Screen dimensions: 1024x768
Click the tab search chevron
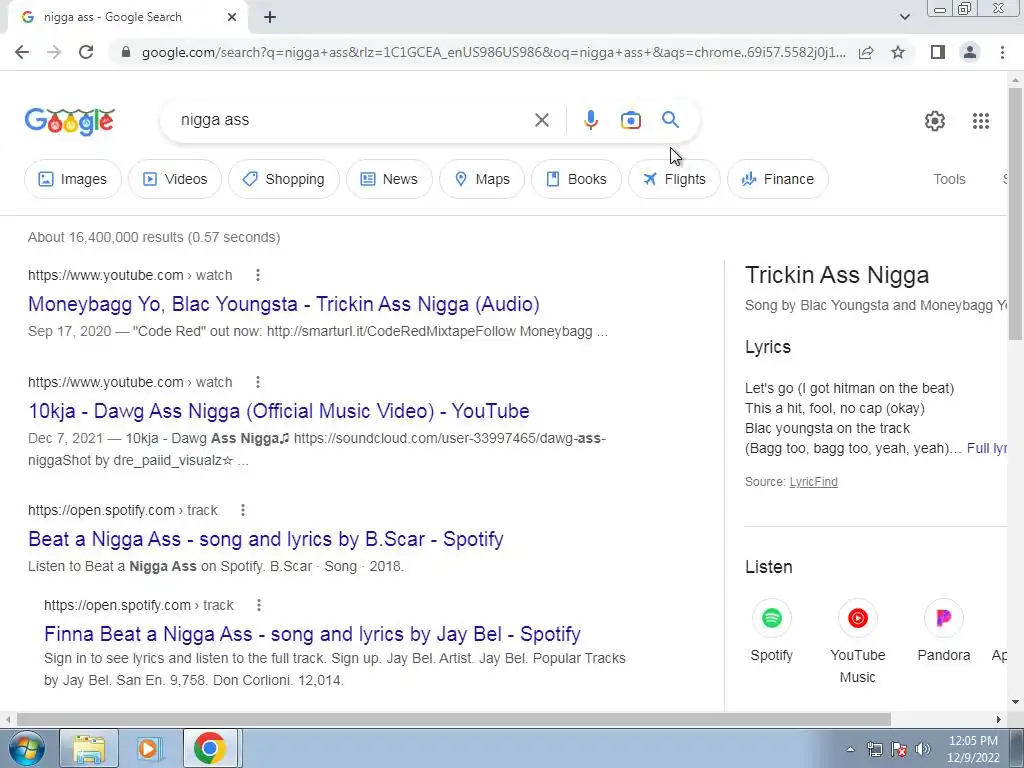[904, 17]
